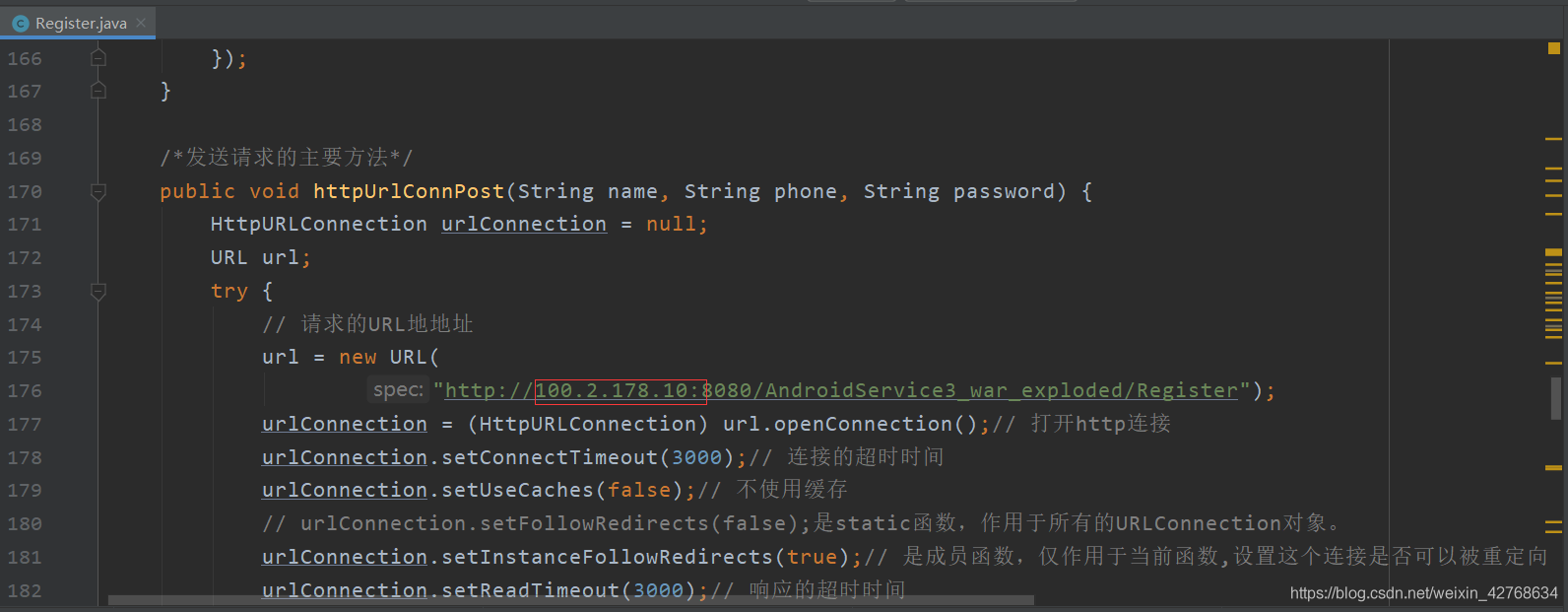Click the horizontal scrollbar at editor bottom
The image size is (1568, 612).
[571, 599]
